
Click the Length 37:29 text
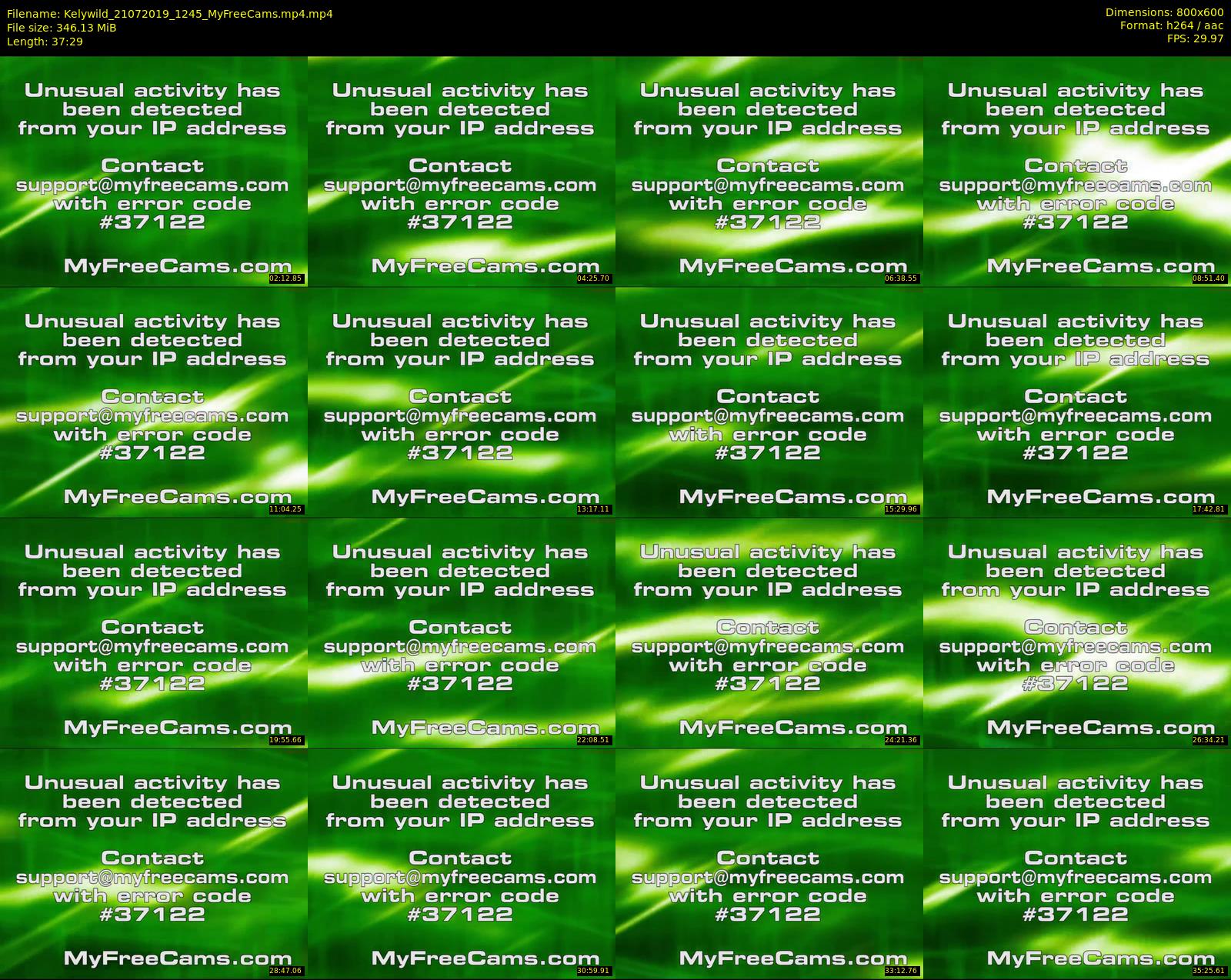(45, 42)
